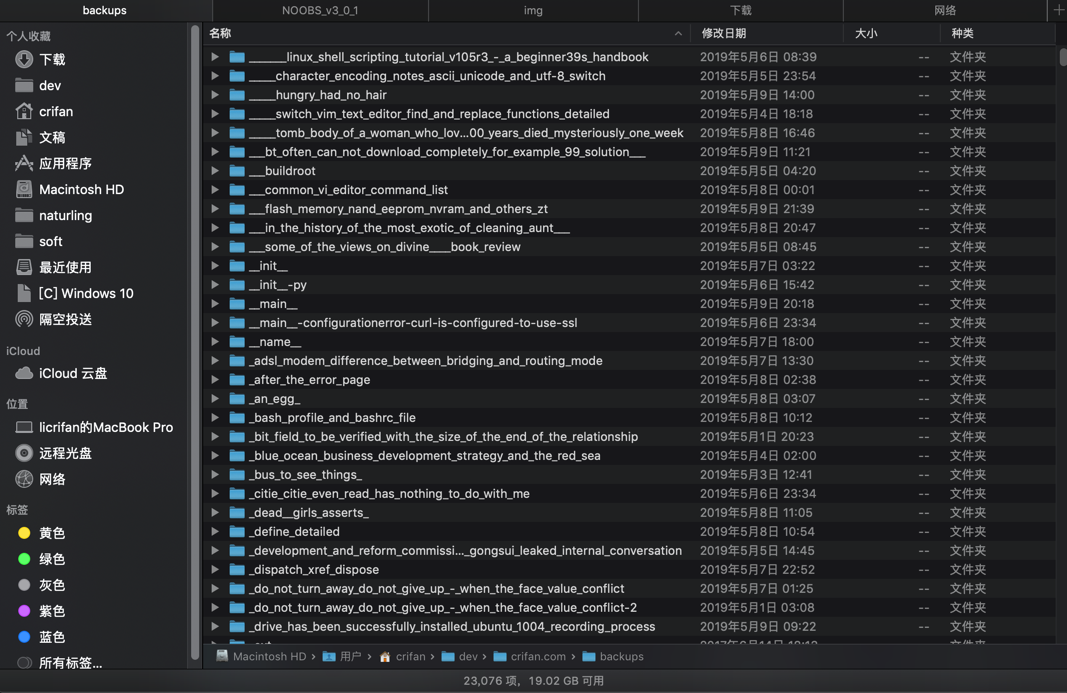Sort by 大小 size column
1067x693 pixels.
[891, 33]
